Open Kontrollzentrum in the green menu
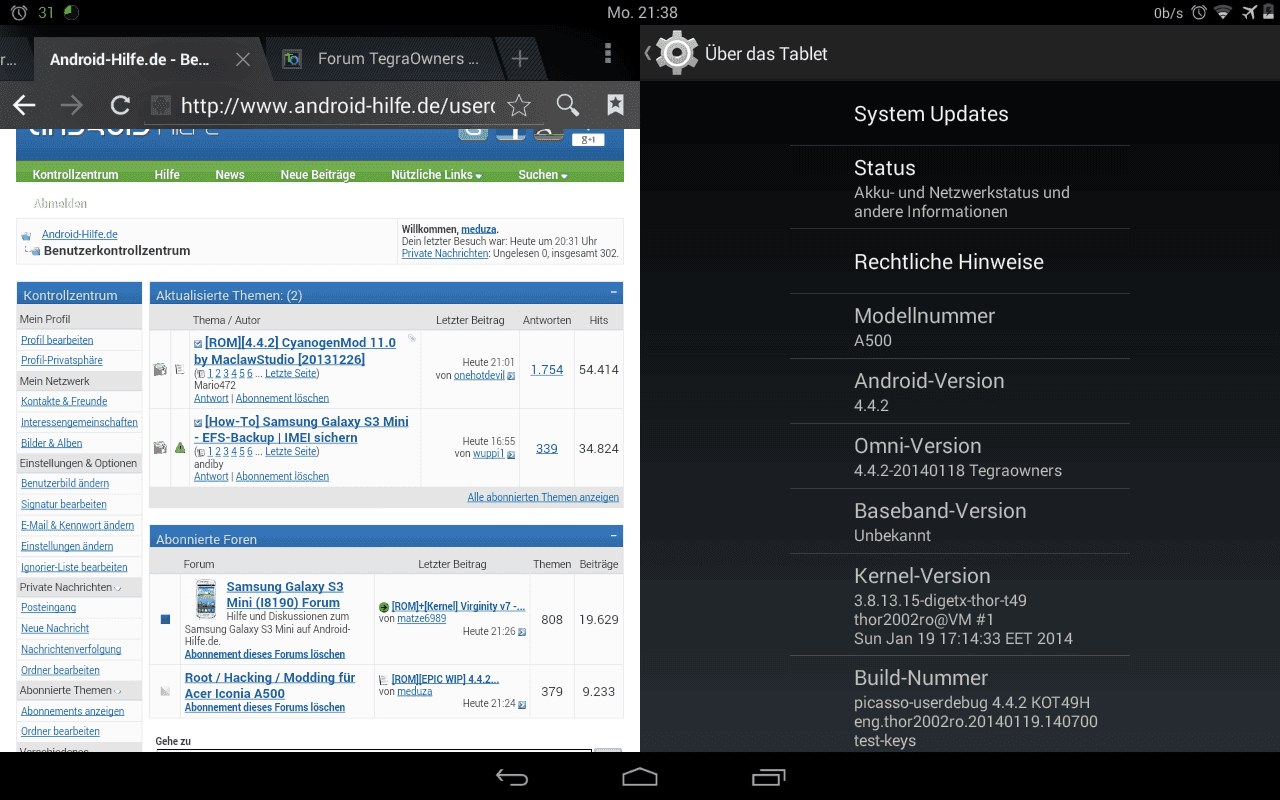Screen dimensions: 1280x800 click(x=75, y=174)
